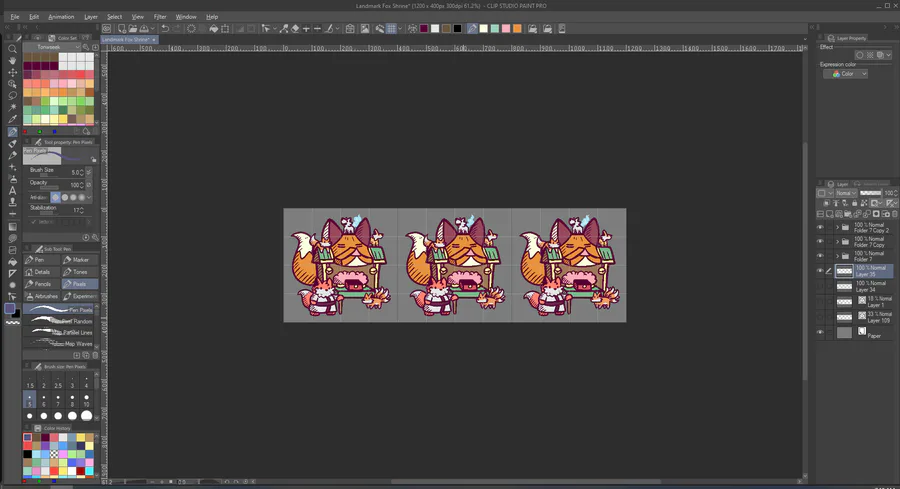This screenshot has width=900, height=489.
Task: Select the Markers sub tool group
Action: (x=79, y=260)
